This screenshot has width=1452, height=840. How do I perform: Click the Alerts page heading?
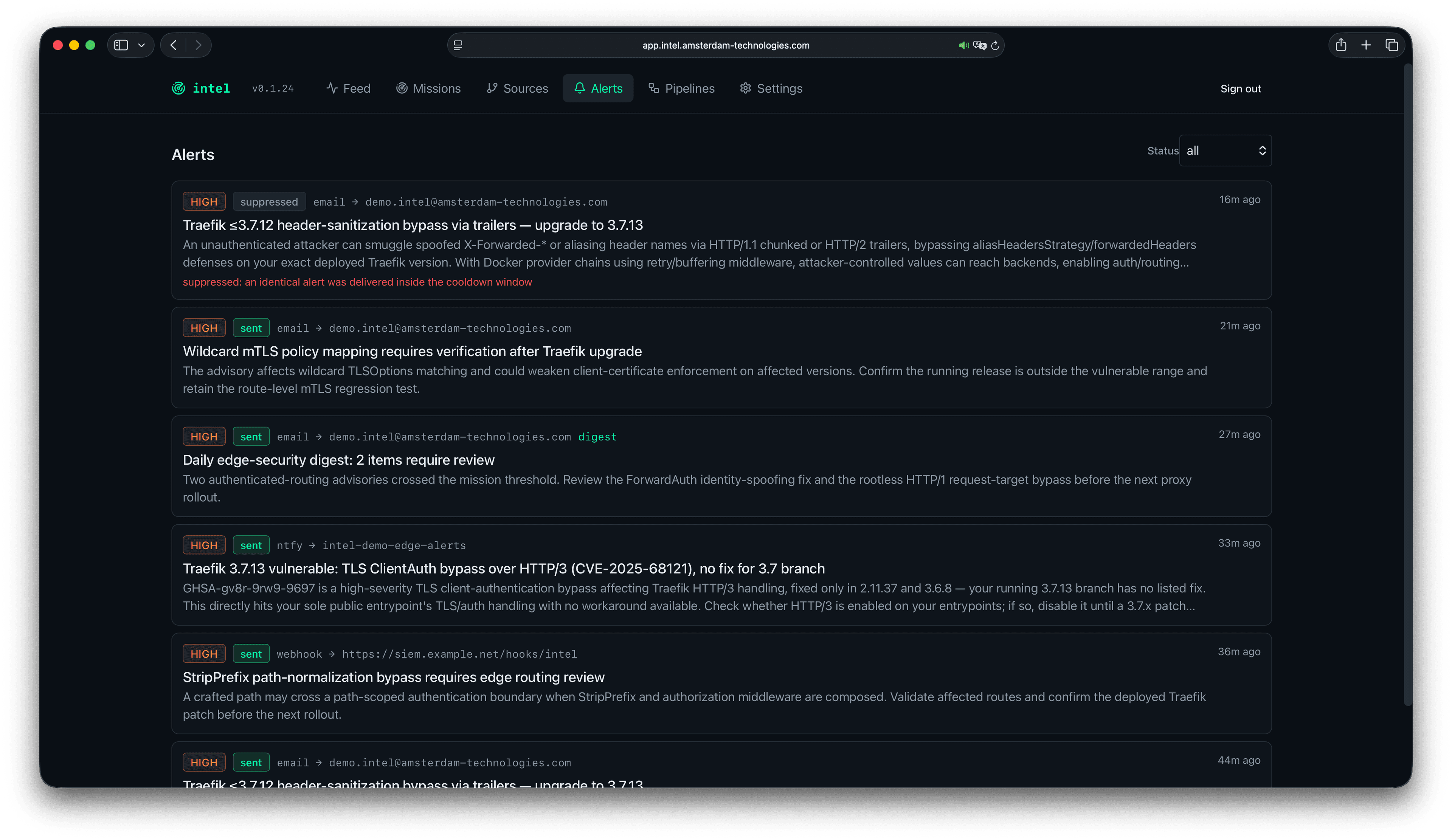(192, 154)
